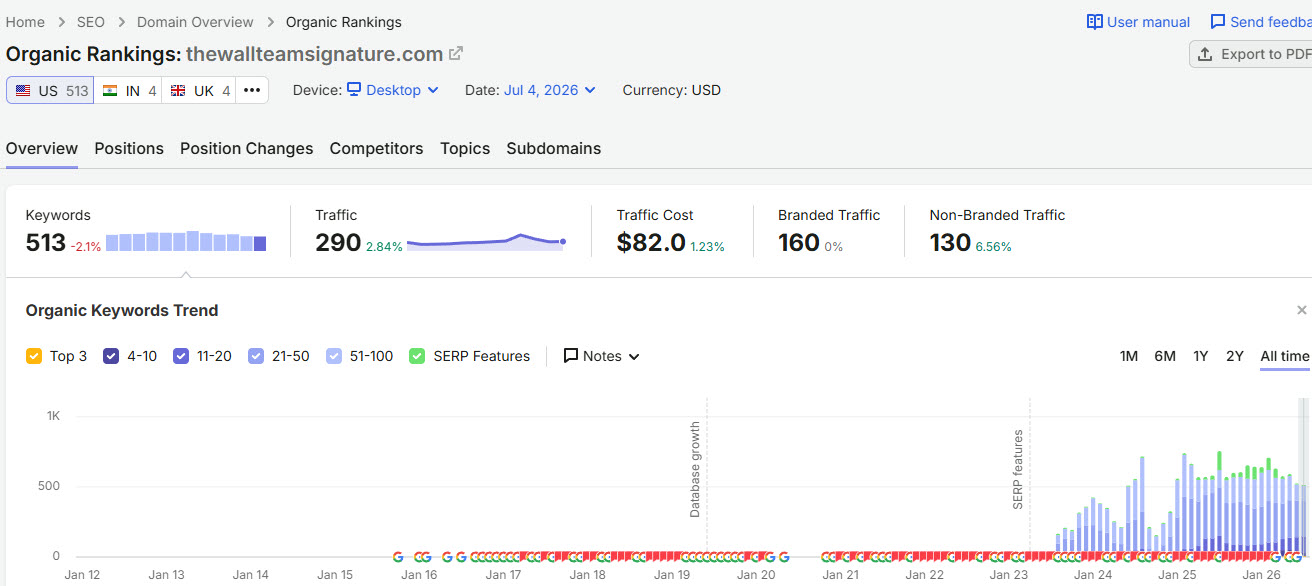Click the Non-Branded Traffic 130 value
The width and height of the screenshot is (1312, 586).
tap(950, 243)
